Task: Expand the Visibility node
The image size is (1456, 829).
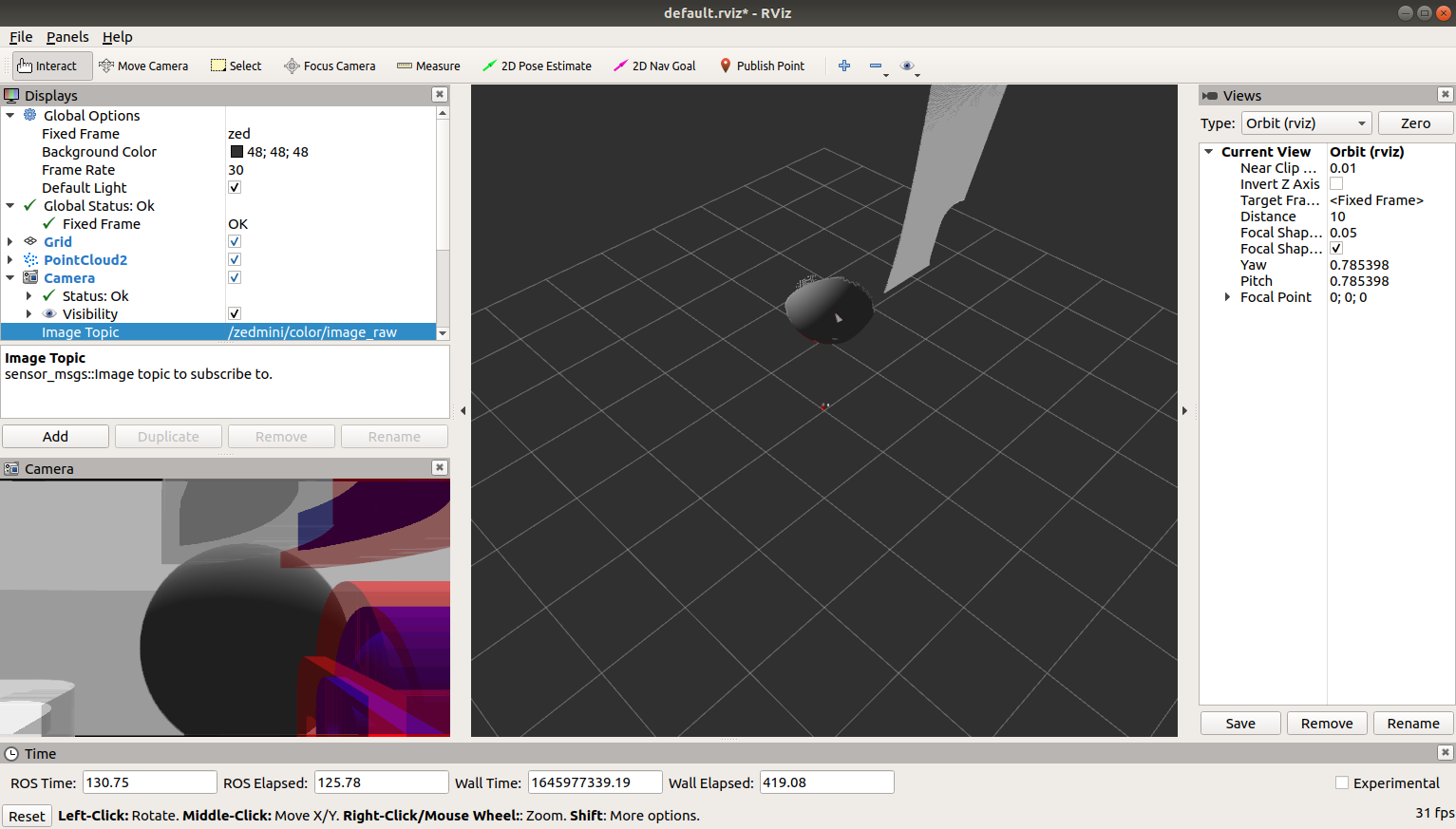Action: [x=29, y=313]
